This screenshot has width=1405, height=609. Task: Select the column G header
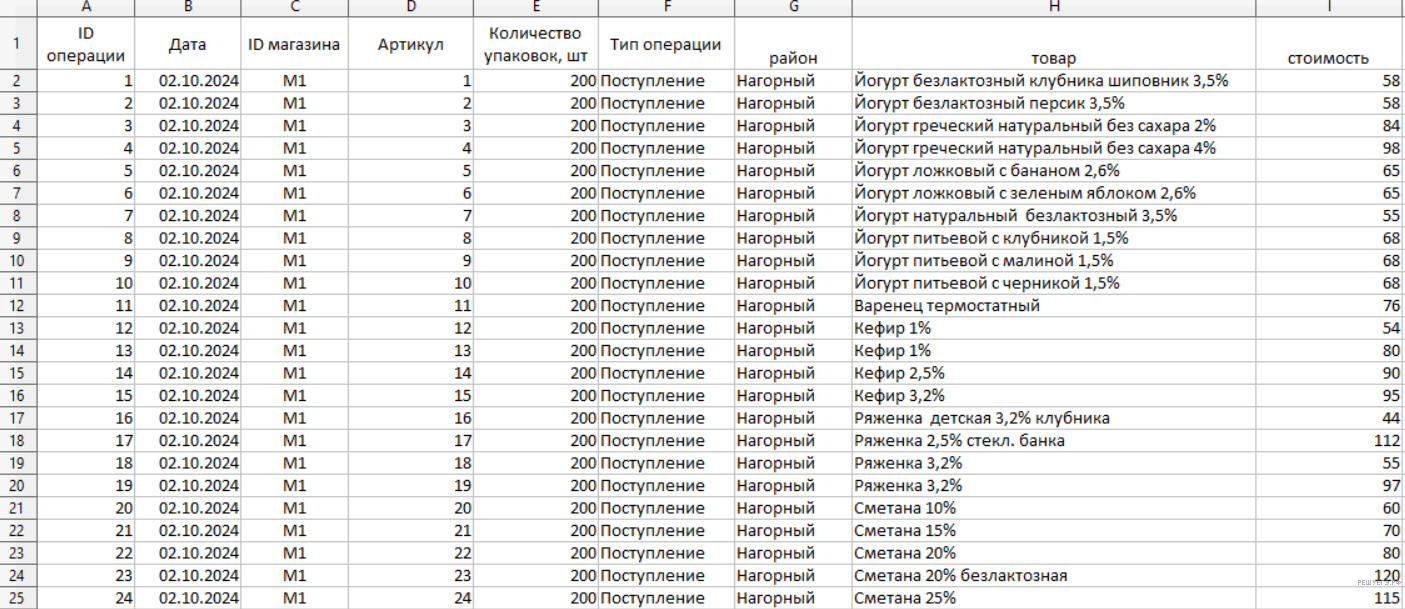click(x=793, y=7)
